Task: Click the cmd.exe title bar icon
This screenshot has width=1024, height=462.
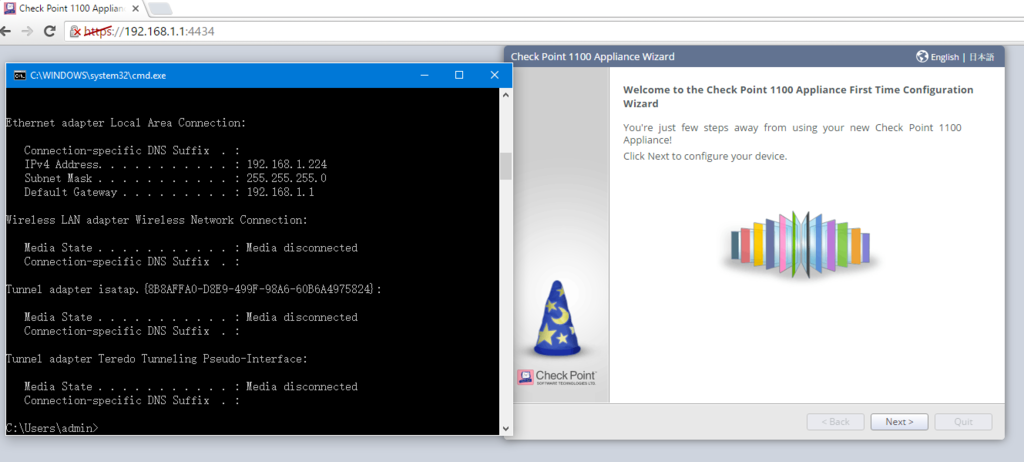Action: point(20,75)
